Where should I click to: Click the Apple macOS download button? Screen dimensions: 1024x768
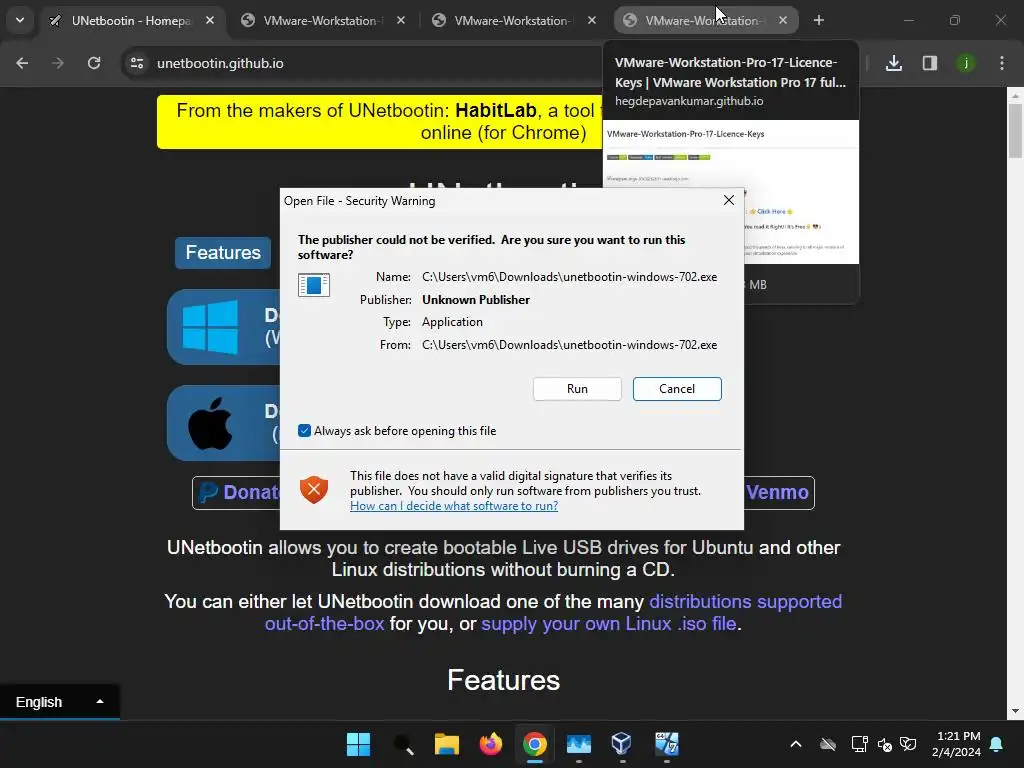(x=224, y=423)
